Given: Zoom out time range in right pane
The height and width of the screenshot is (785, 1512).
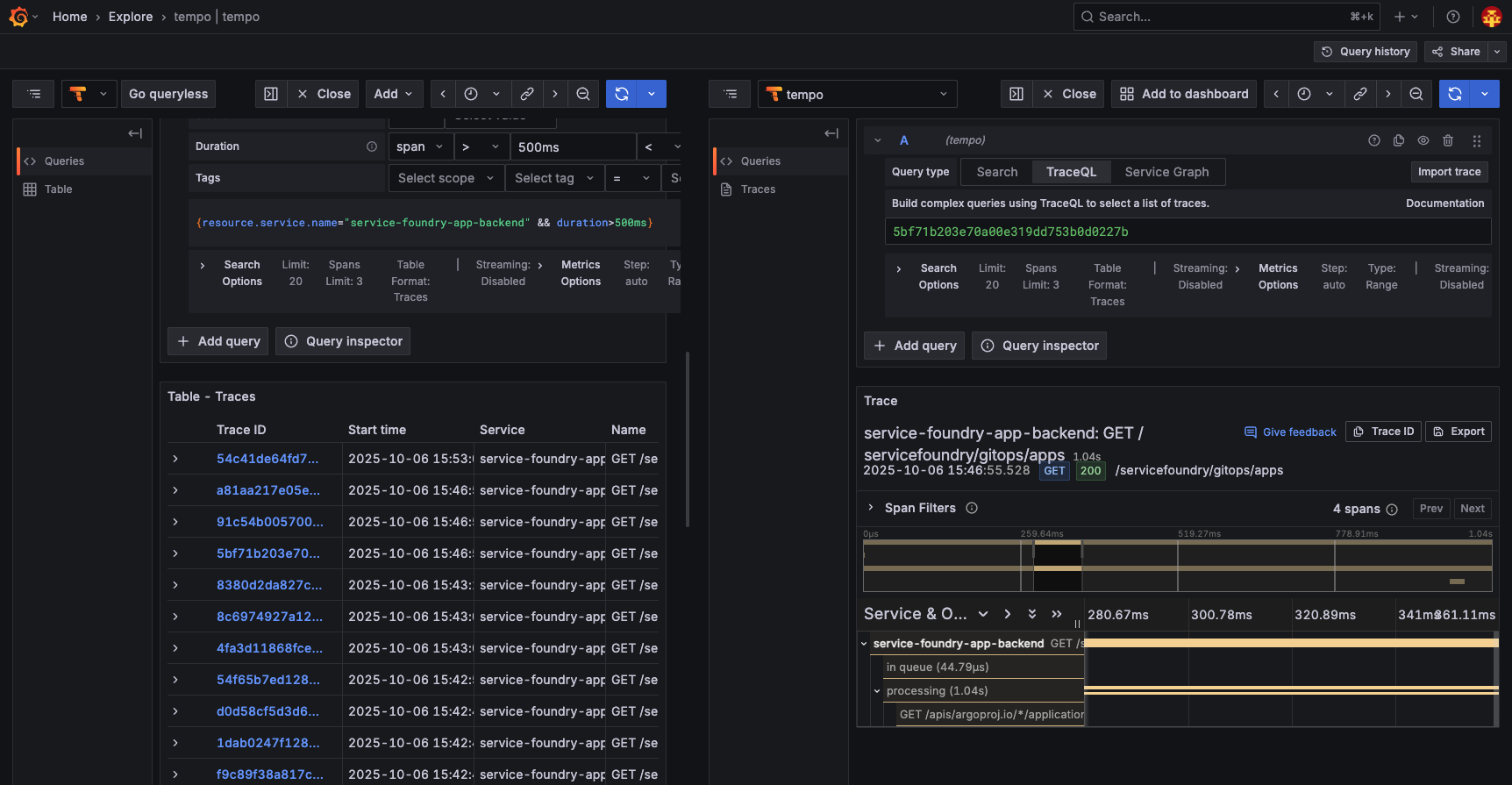Looking at the screenshot, I should tap(1416, 94).
